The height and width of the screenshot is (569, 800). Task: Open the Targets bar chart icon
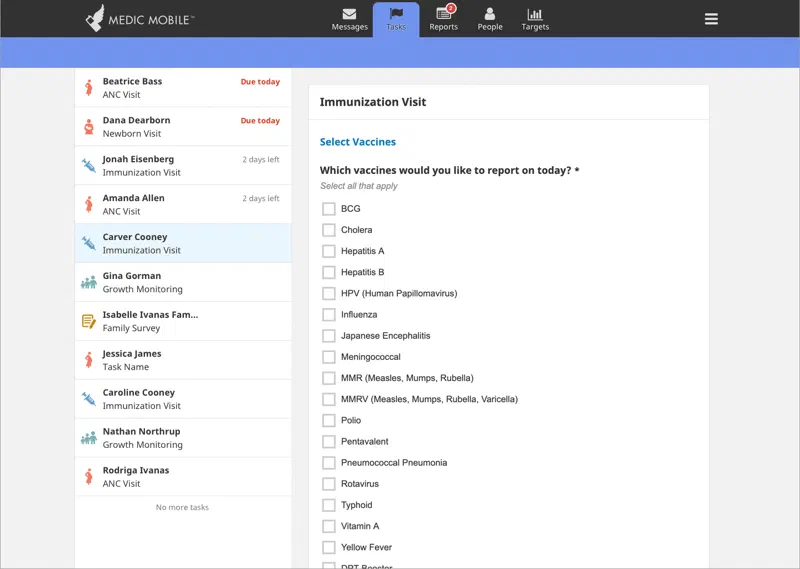535,14
